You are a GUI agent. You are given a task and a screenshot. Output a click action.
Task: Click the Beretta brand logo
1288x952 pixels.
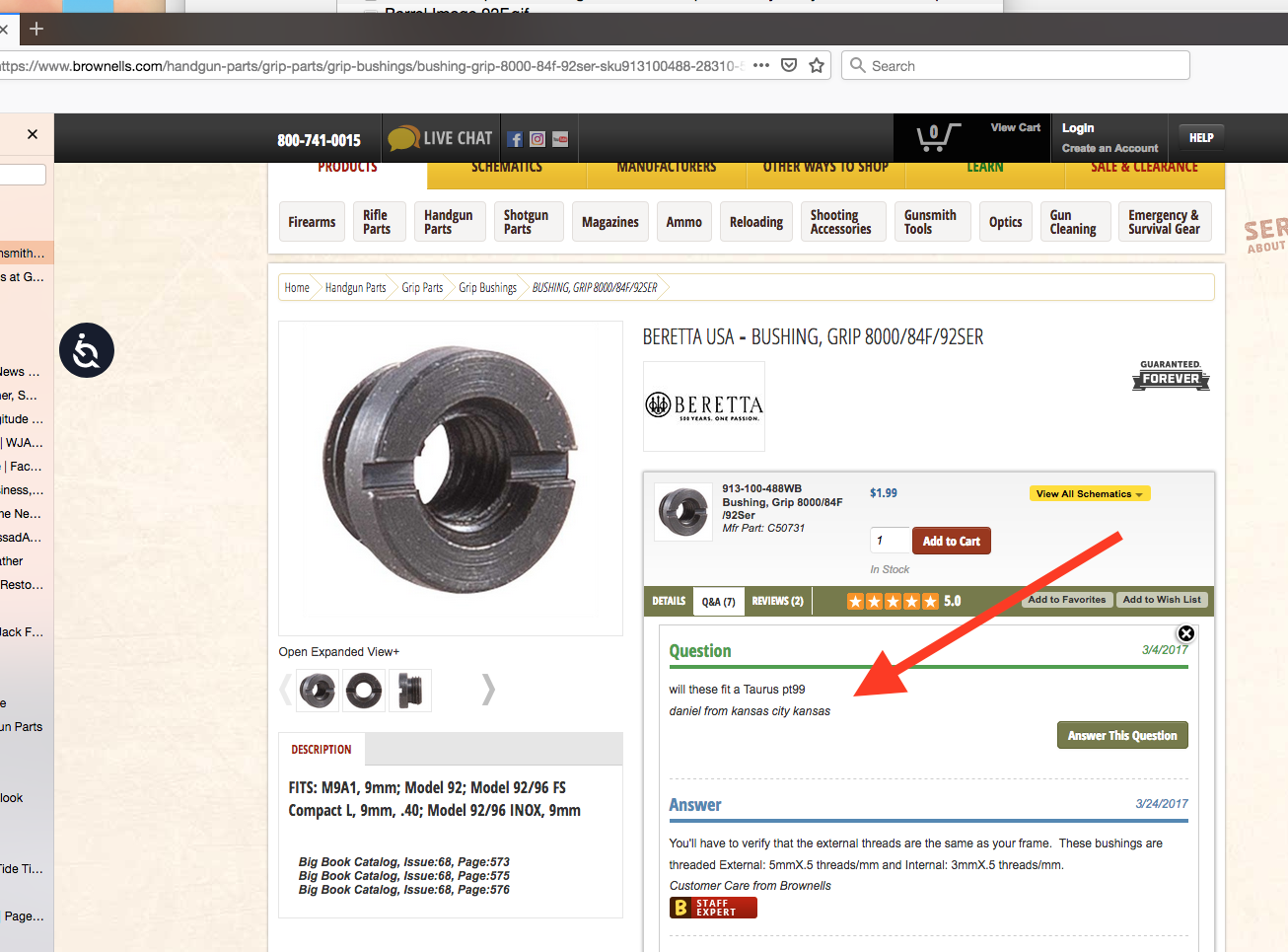(704, 406)
